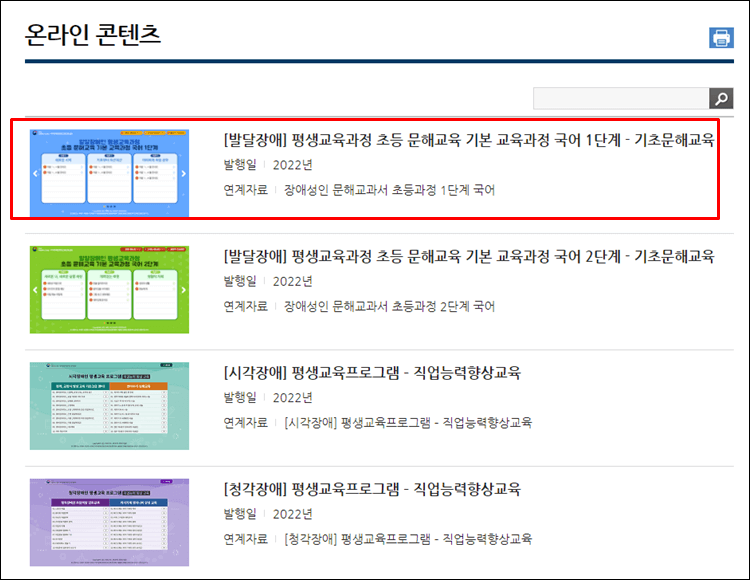Open [청각장애] 평생교육프로그램 직업능력향상교육 title

(x=372, y=490)
